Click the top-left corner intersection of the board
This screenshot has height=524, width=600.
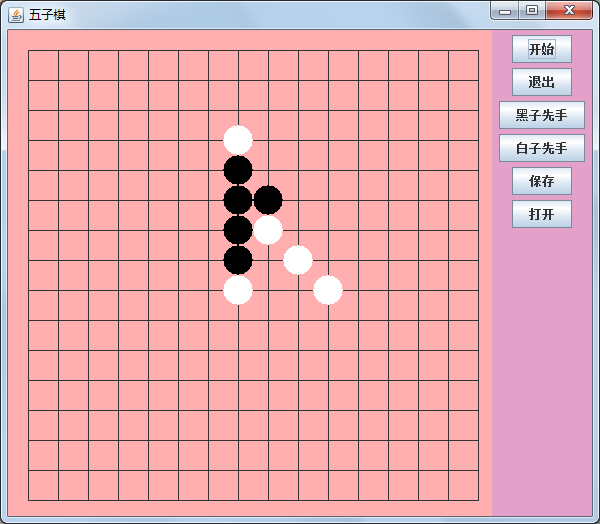coord(28,51)
